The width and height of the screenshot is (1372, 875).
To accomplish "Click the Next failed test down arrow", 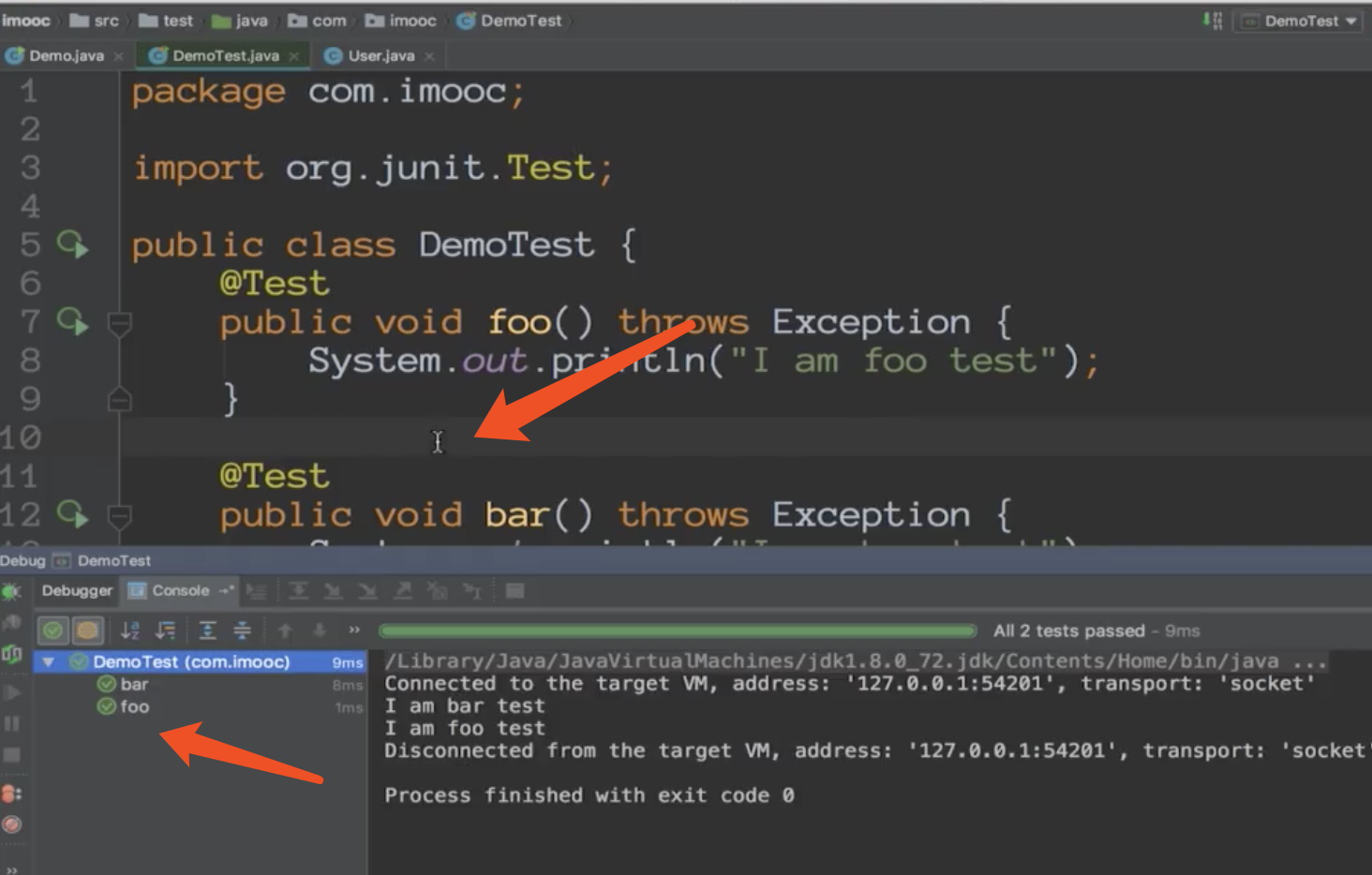I will [319, 630].
